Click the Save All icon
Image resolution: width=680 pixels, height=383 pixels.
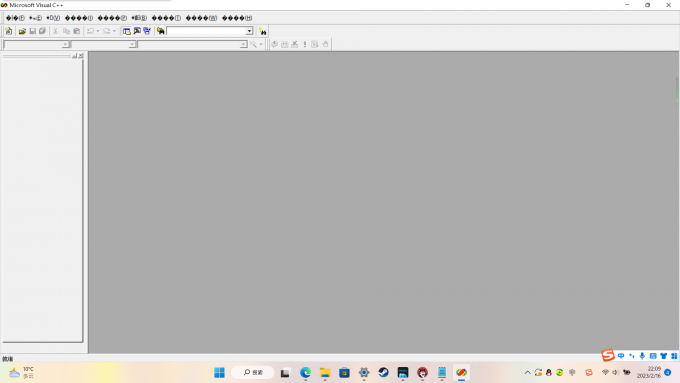pos(42,31)
